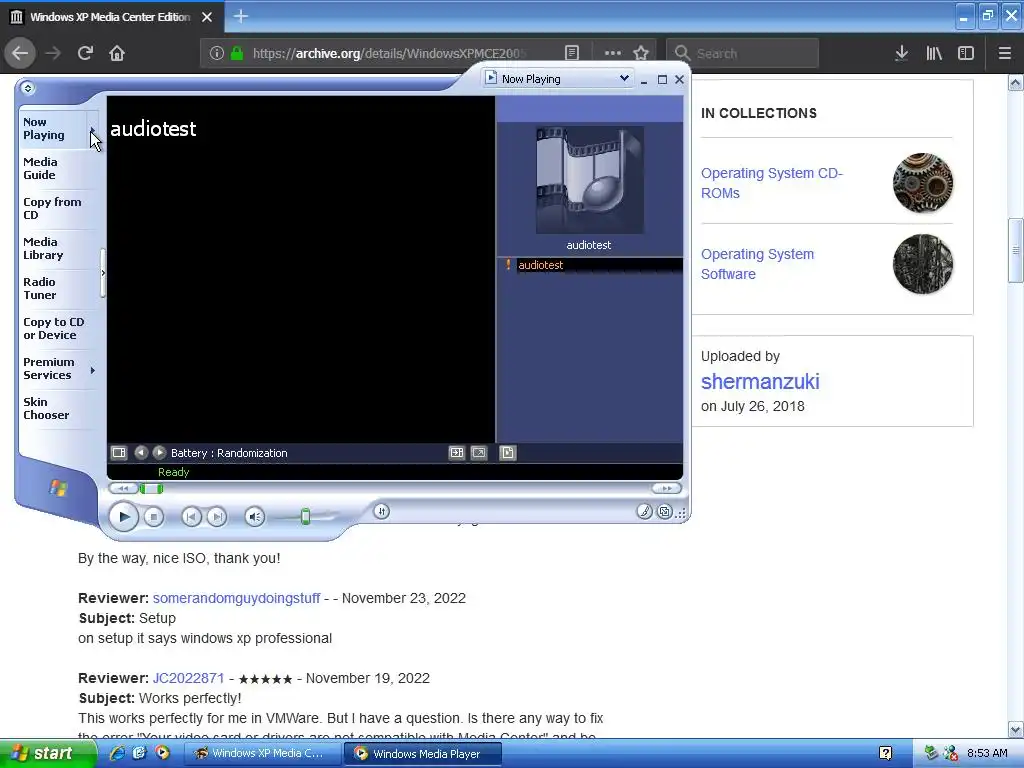Toggle the equalizer settings pane icon
The image size is (1024, 768).
coord(456,453)
